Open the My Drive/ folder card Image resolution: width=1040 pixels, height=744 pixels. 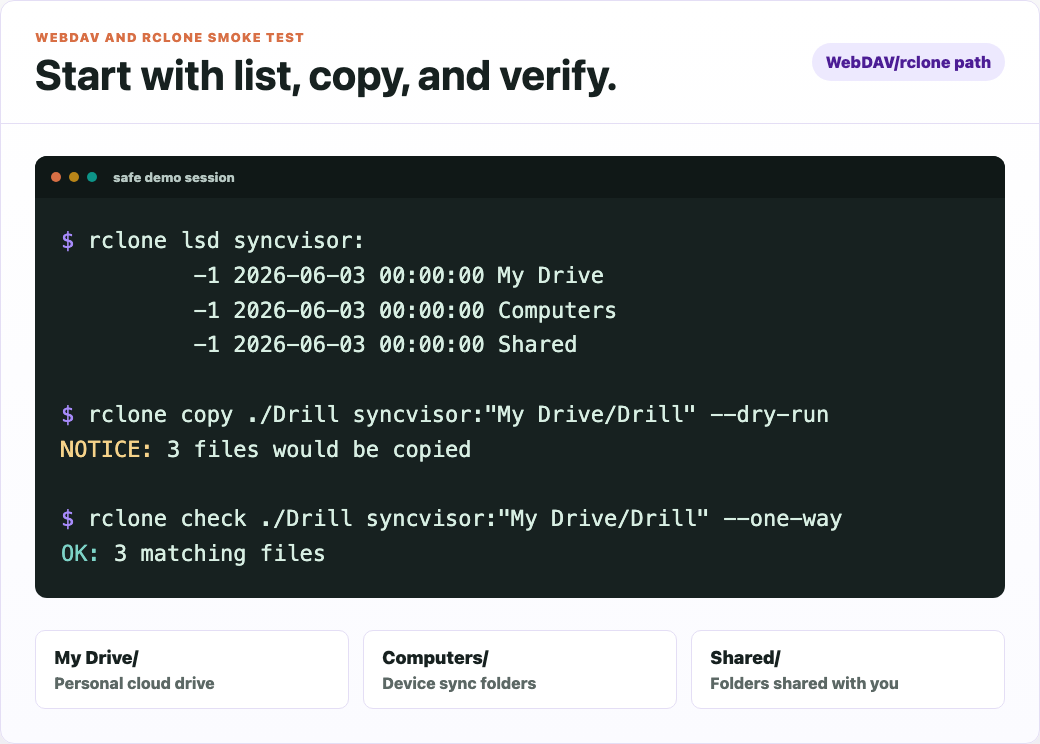point(192,670)
